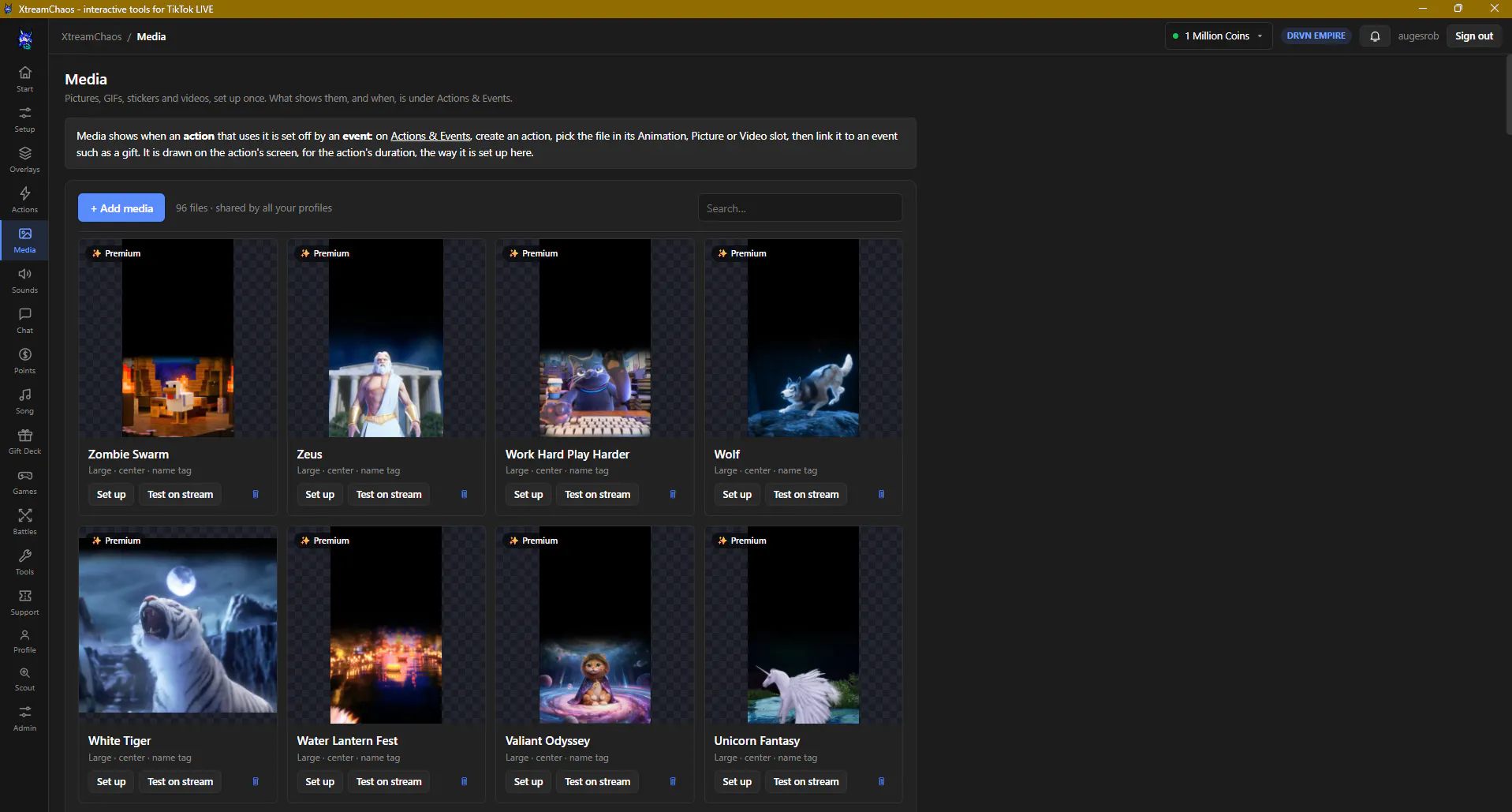
Task: Click the Add media button
Action: click(121, 208)
